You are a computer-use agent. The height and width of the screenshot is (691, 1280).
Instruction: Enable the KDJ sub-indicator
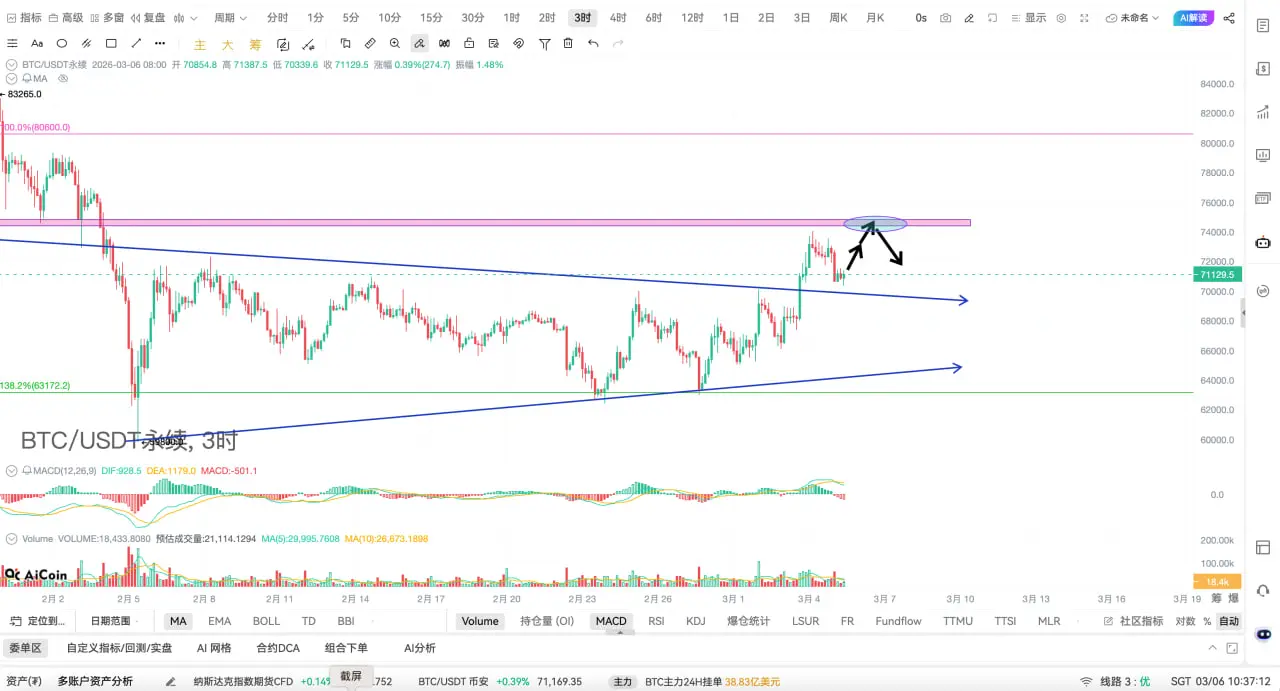tap(696, 621)
